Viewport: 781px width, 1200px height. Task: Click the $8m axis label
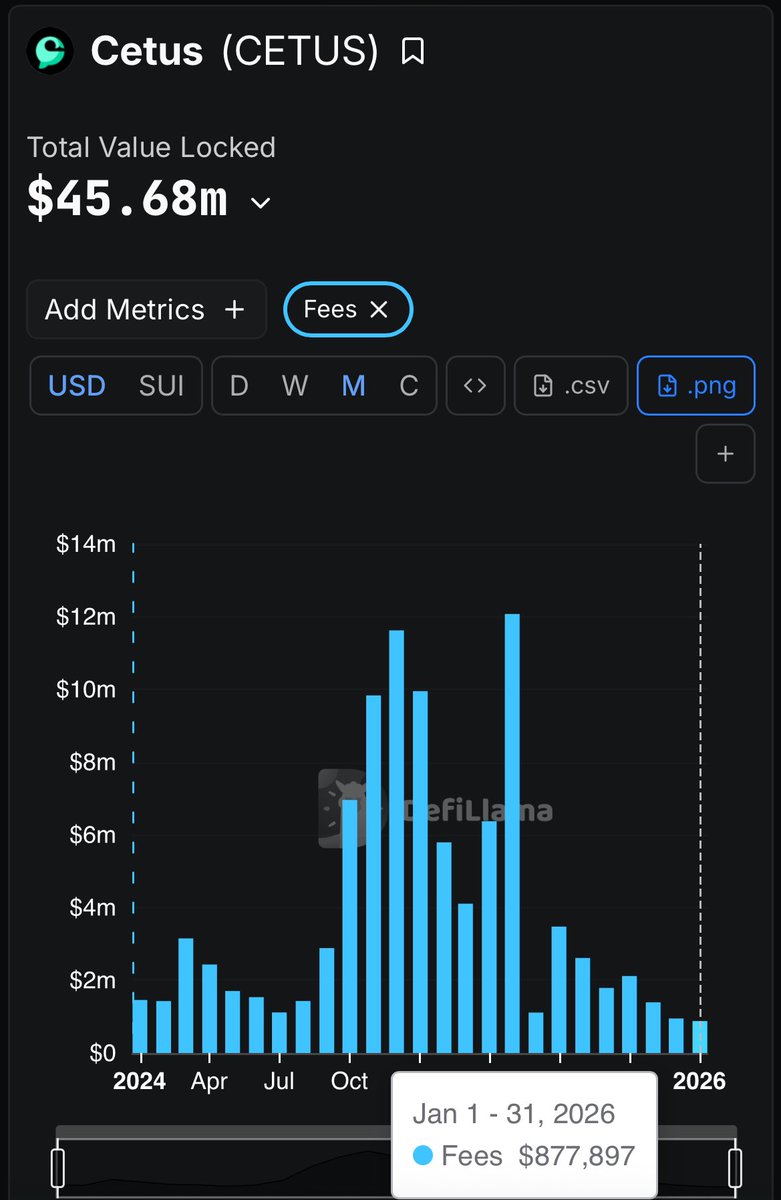pyautogui.click(x=92, y=762)
